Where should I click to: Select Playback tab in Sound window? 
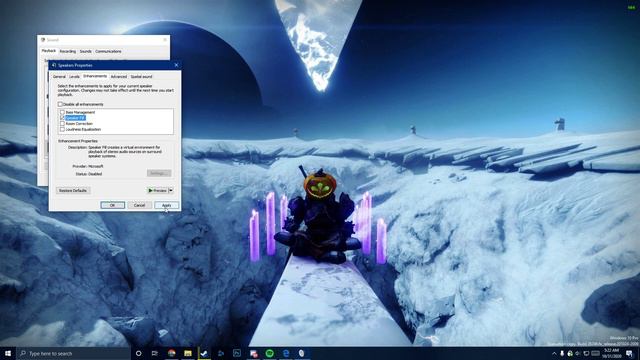(x=49, y=51)
